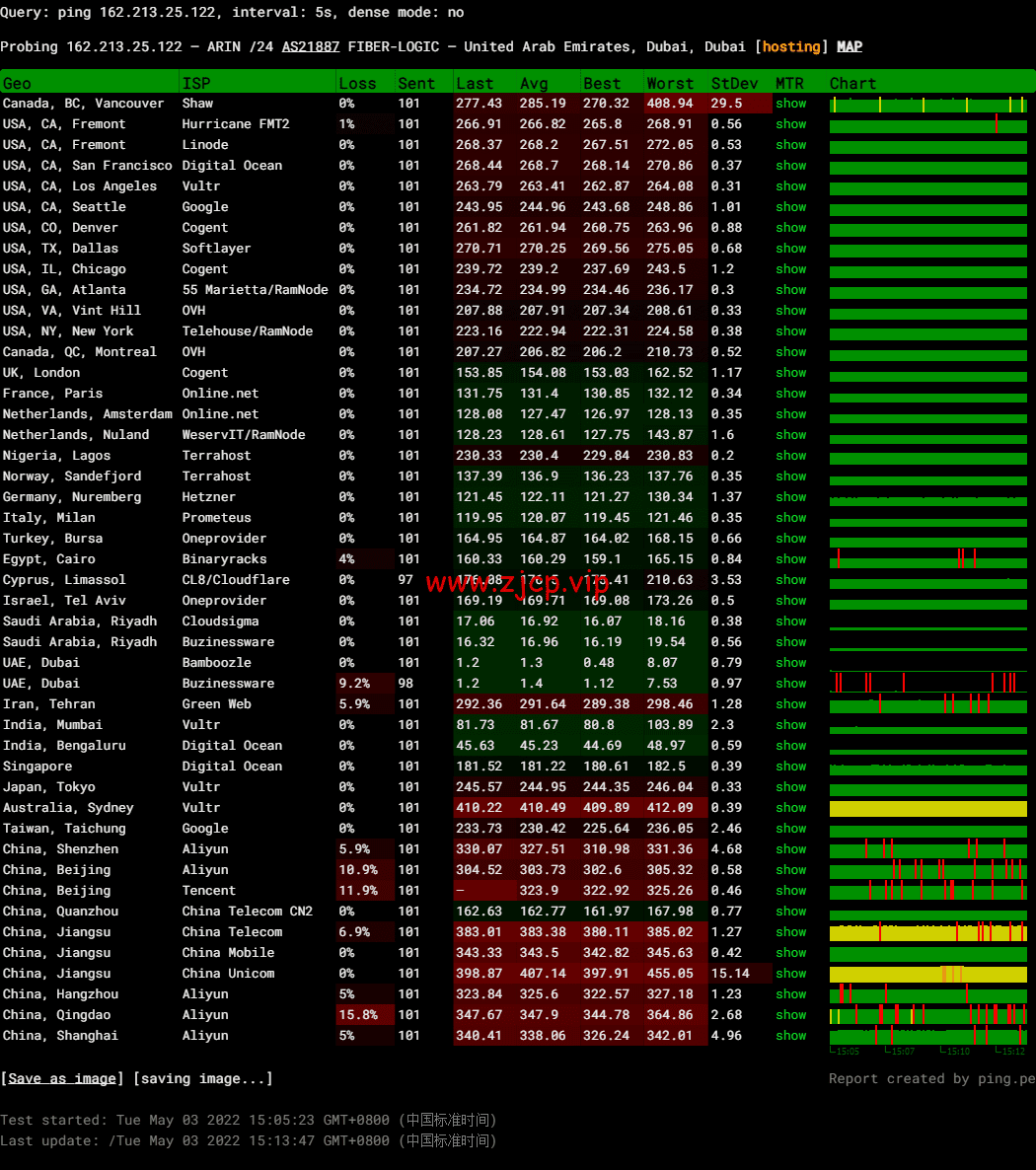The height and width of the screenshot is (1170, 1036).
Task: Click the Geo column header
Action: click(17, 84)
